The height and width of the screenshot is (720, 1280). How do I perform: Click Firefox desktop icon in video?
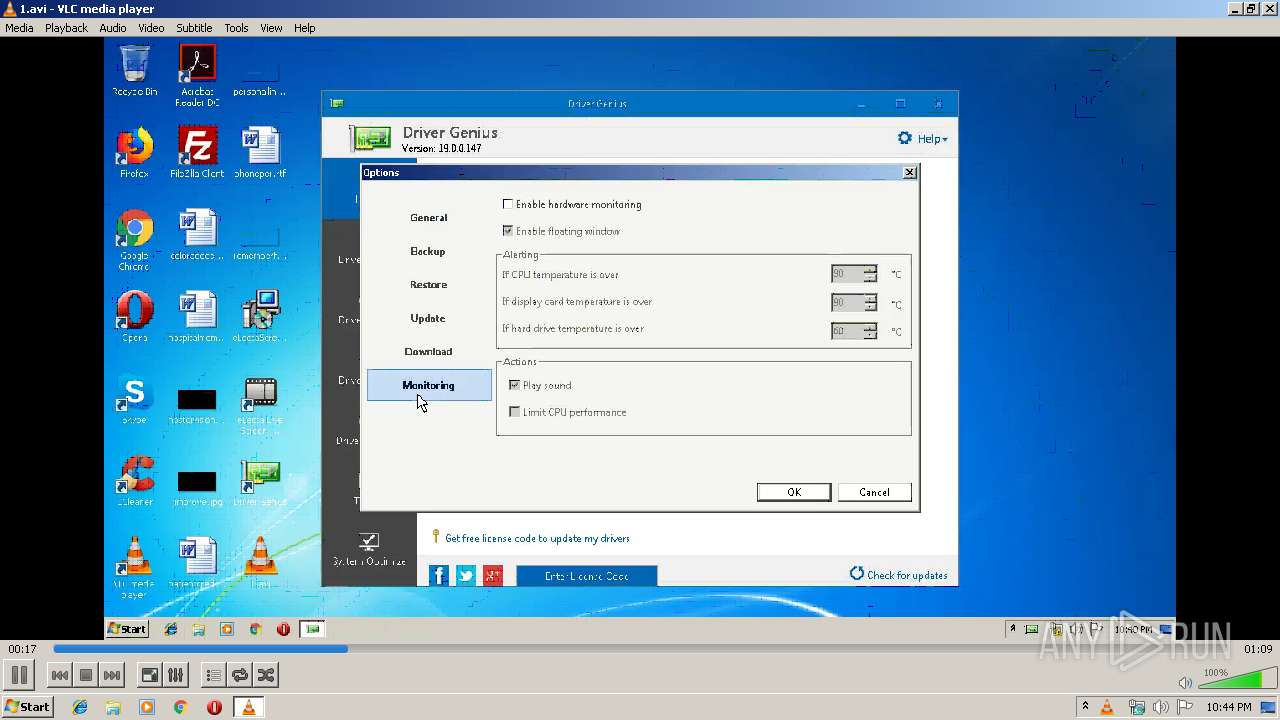[x=135, y=153]
